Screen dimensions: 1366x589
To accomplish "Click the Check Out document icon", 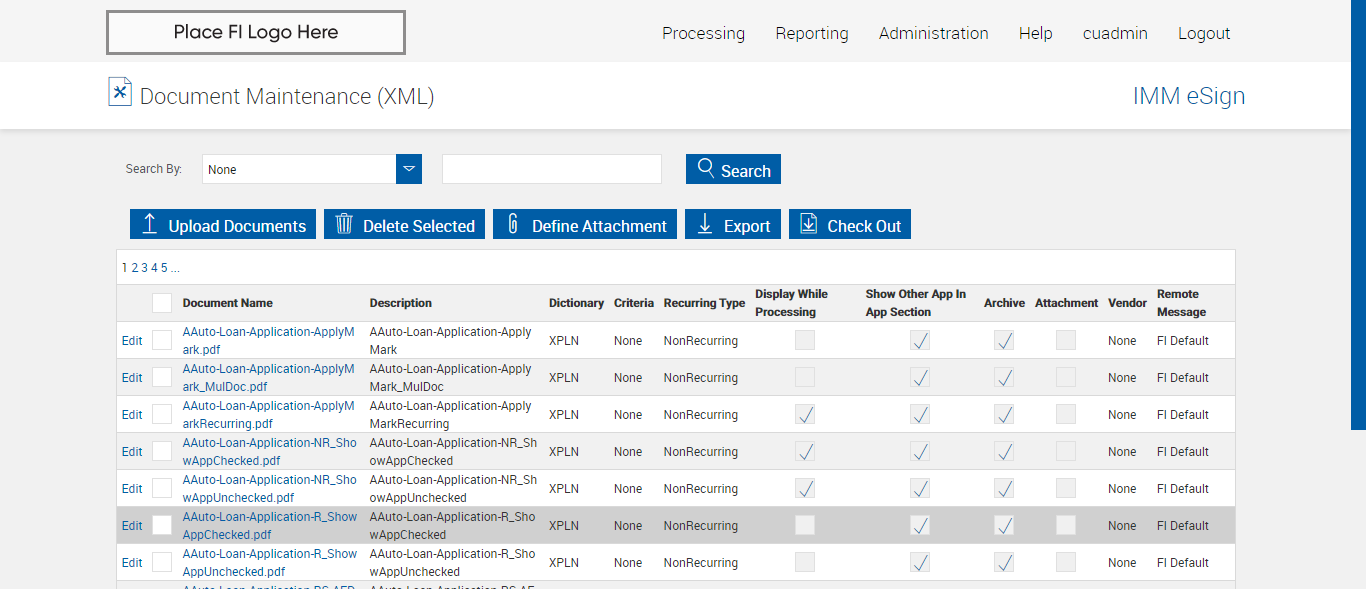I will [808, 224].
